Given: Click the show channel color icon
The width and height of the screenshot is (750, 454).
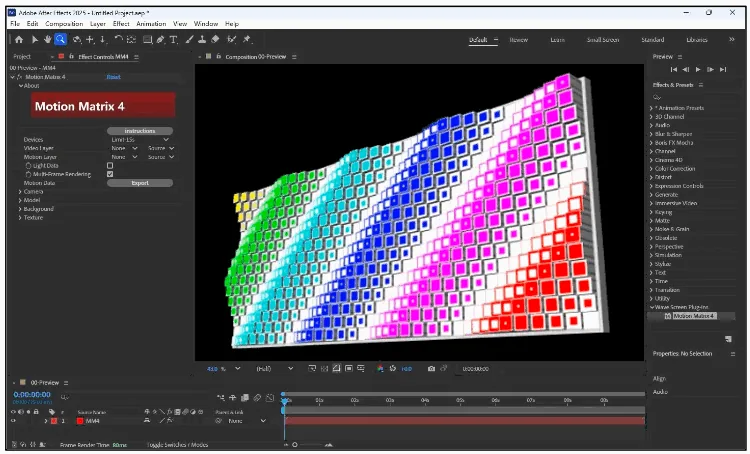Looking at the screenshot, I should coord(380,368).
